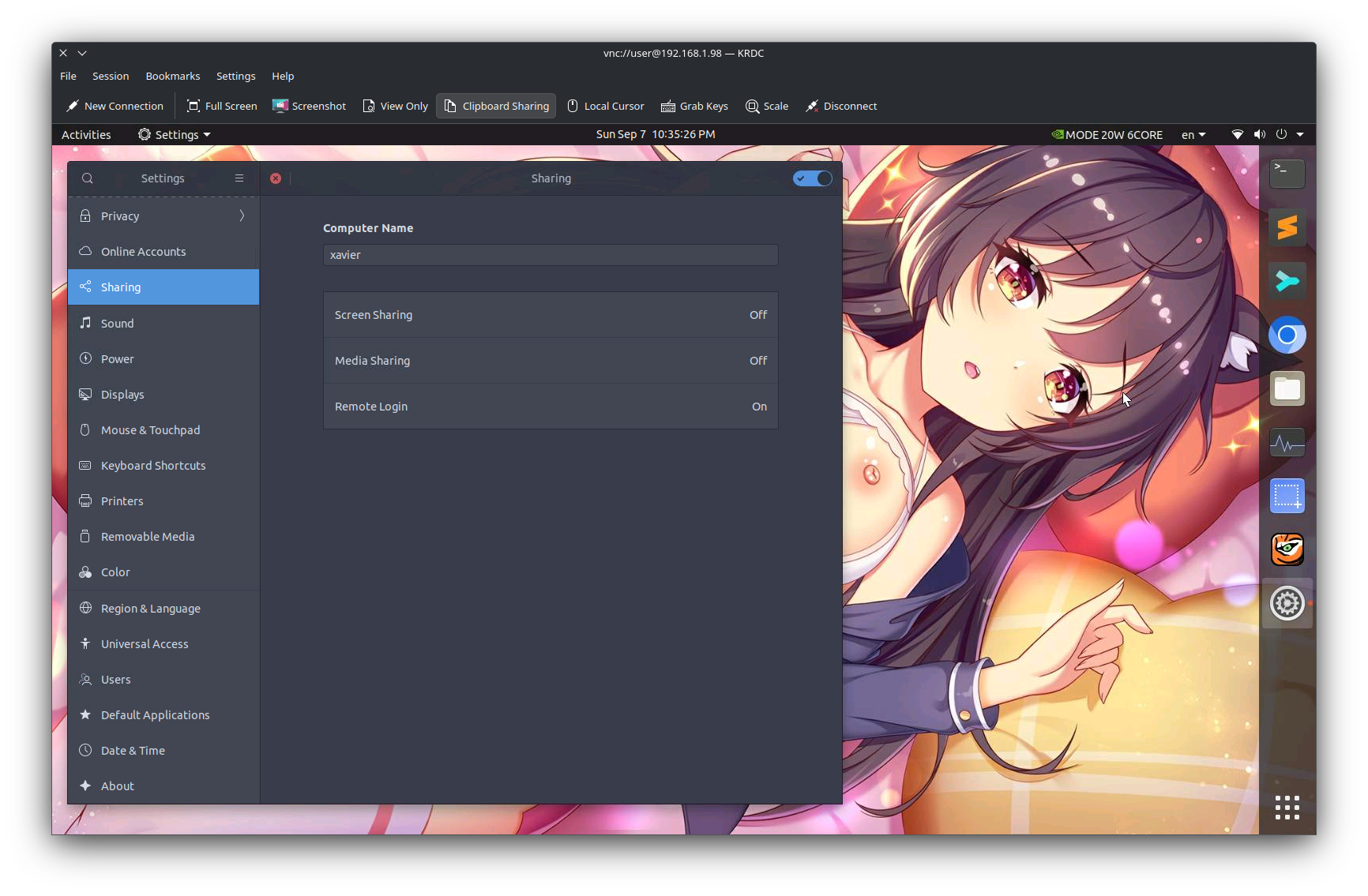Viewport: 1368px width, 896px height.
Task: Edit the Computer Name field
Action: 551,255
